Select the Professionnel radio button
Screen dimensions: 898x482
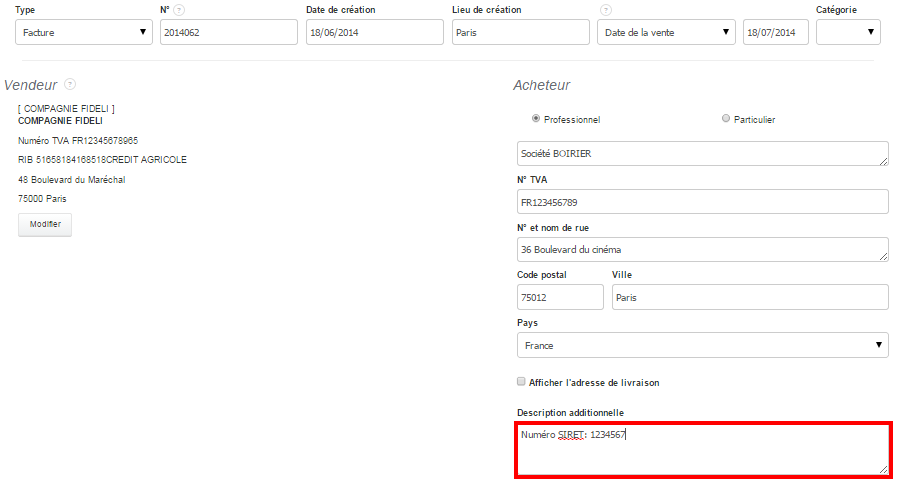(x=535, y=118)
